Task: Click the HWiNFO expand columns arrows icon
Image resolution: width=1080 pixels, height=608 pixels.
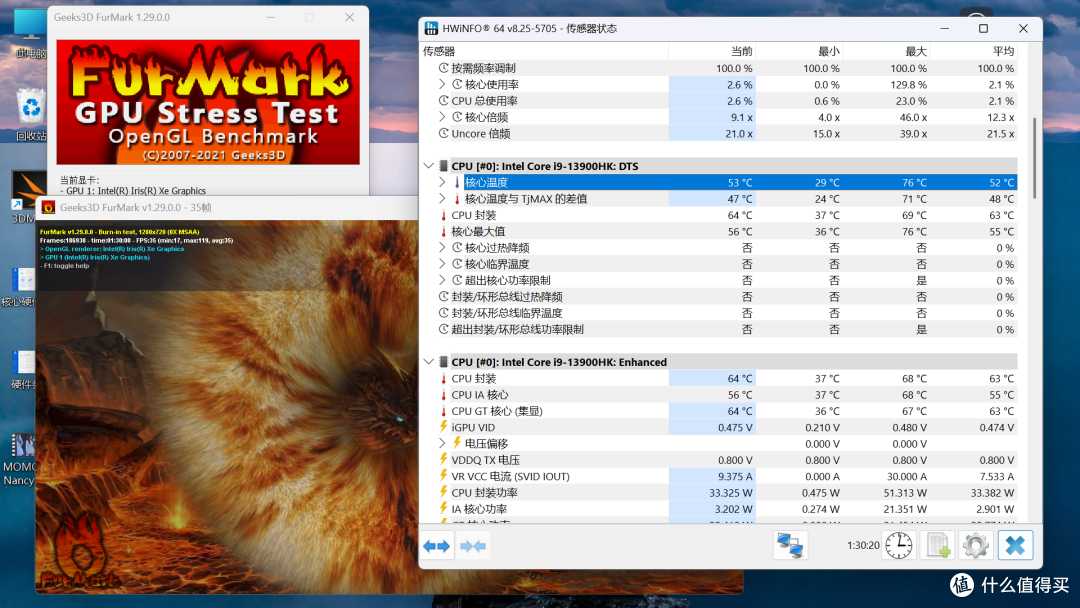Action: [437, 546]
